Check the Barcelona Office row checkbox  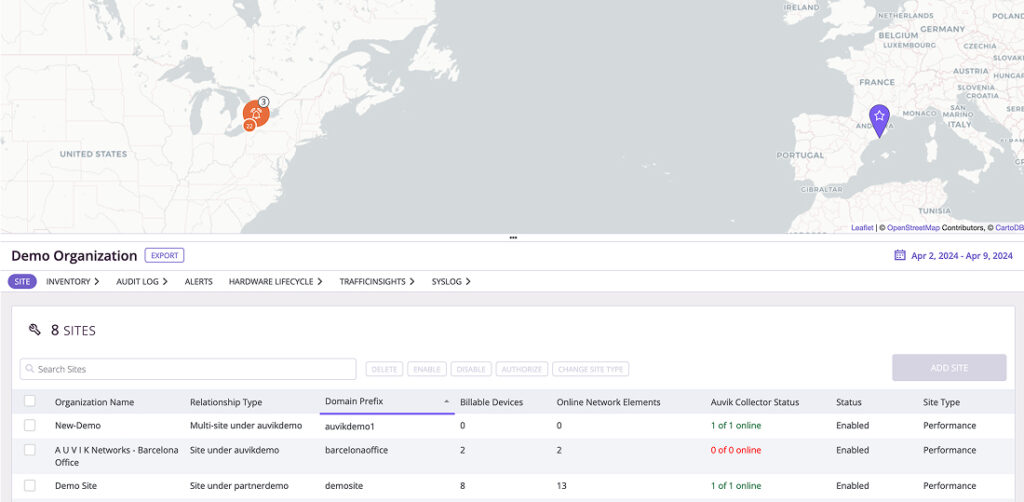[x=30, y=450]
